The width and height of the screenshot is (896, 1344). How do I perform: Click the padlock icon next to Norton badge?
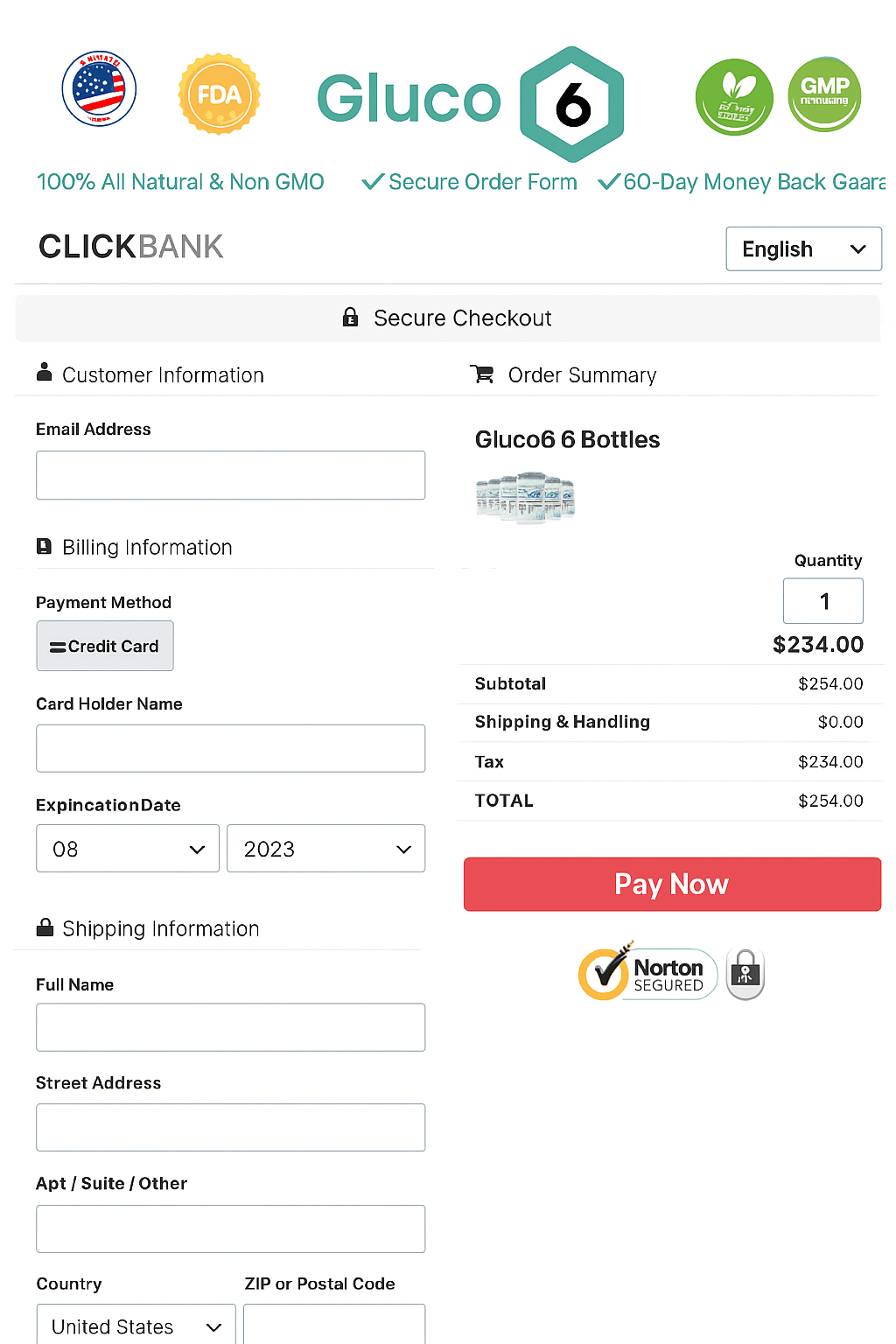click(745, 972)
